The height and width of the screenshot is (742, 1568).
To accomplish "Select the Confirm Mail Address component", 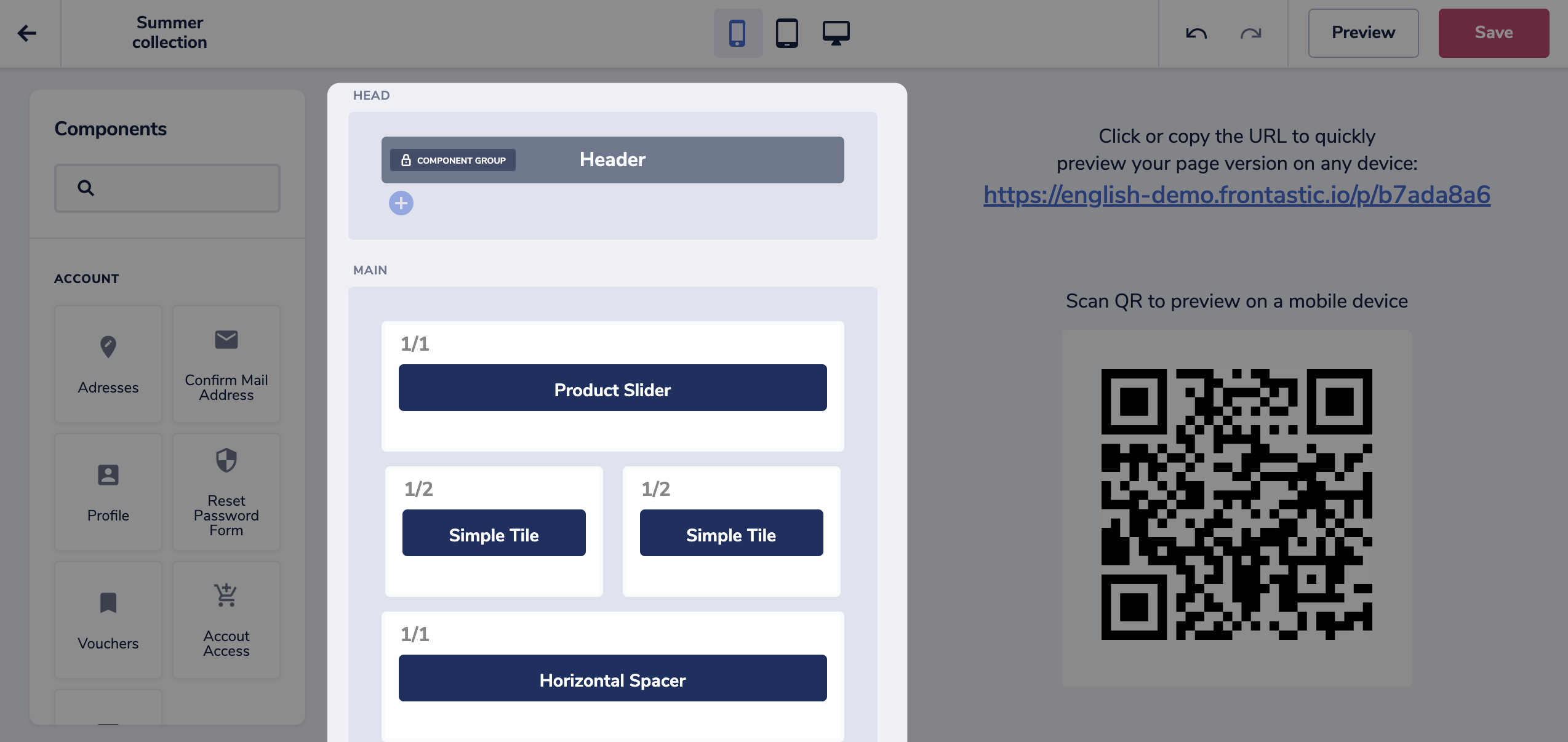I will 226,364.
